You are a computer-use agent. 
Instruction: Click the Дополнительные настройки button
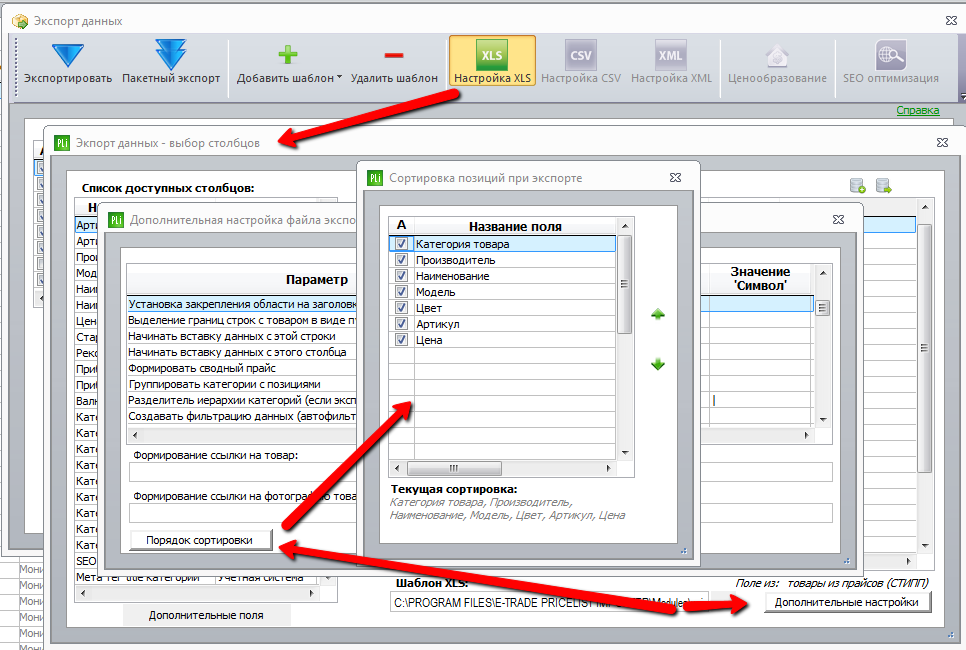tap(846, 602)
